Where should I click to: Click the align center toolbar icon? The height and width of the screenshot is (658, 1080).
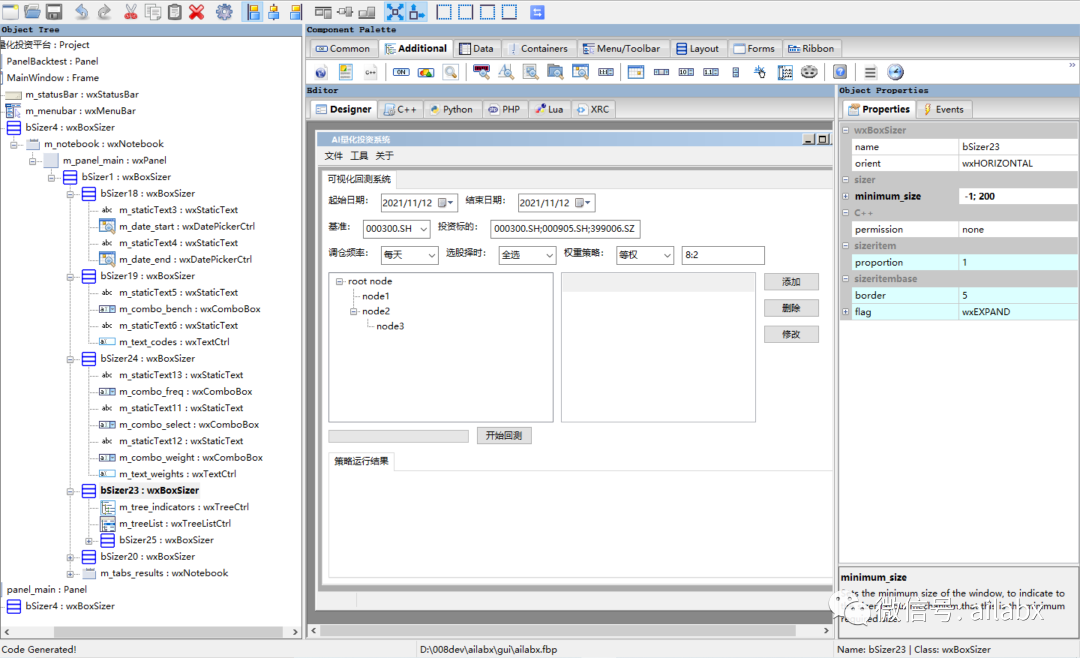[x=274, y=11]
